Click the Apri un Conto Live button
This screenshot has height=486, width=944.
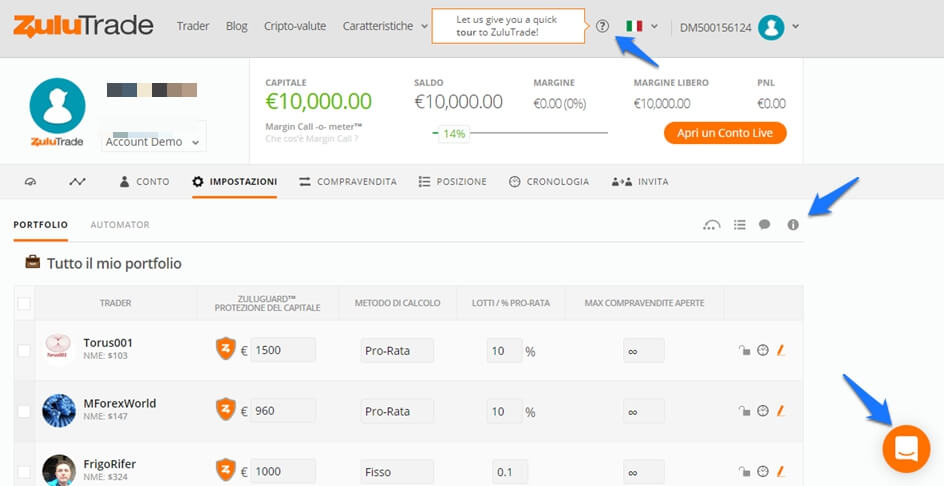(725, 133)
